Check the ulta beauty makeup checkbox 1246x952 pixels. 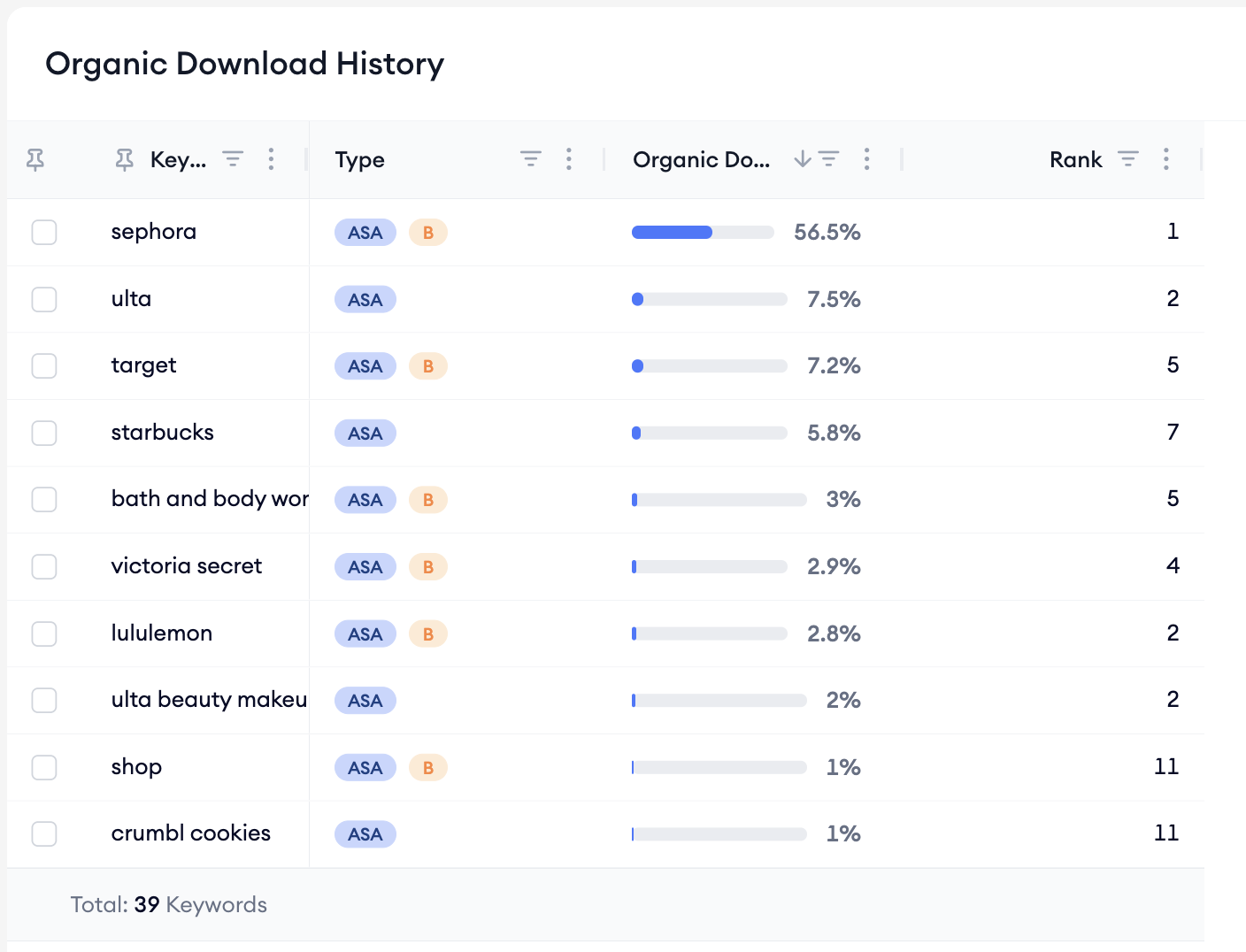click(x=44, y=700)
